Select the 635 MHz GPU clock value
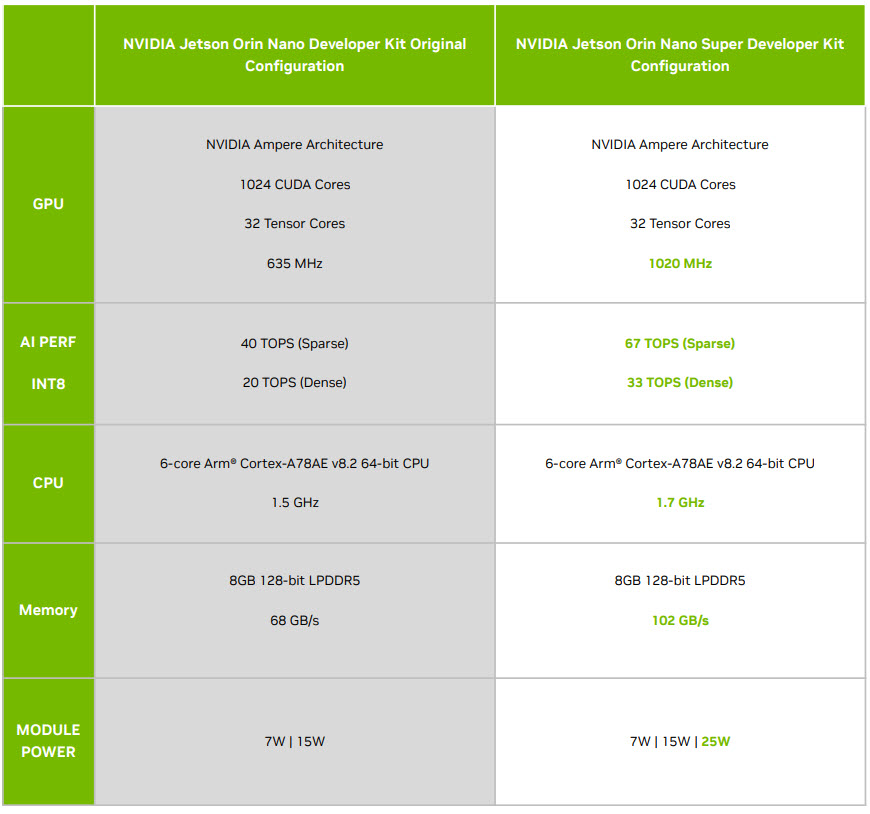 click(295, 263)
